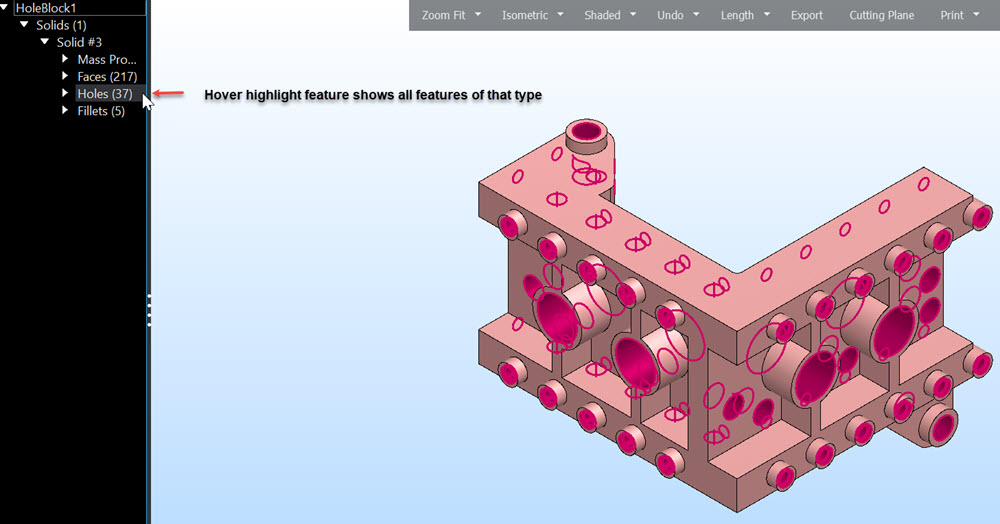1000x524 pixels.
Task: Open the Undo dropdown arrow
Action: pos(696,15)
